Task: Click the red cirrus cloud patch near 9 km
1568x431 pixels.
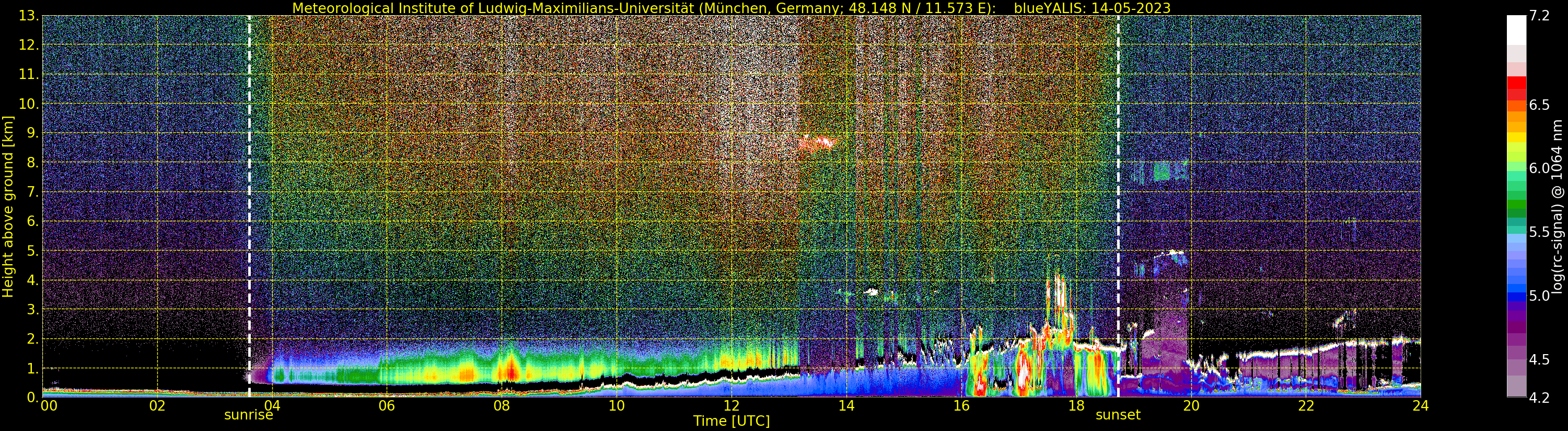Action: pos(817,143)
